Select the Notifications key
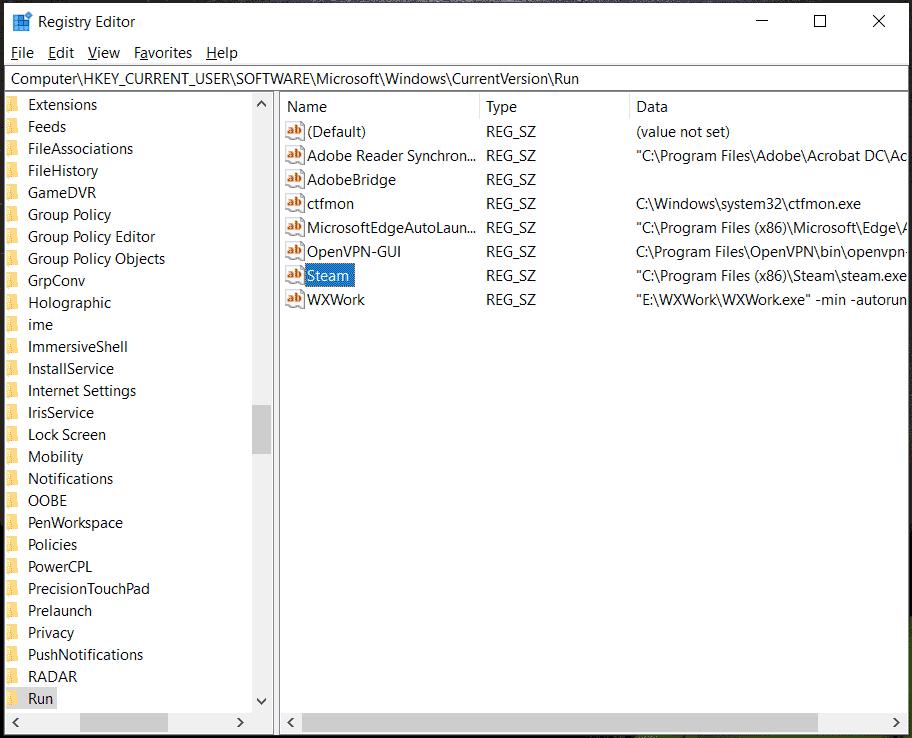Screen dimensions: 912x738 click(70, 479)
